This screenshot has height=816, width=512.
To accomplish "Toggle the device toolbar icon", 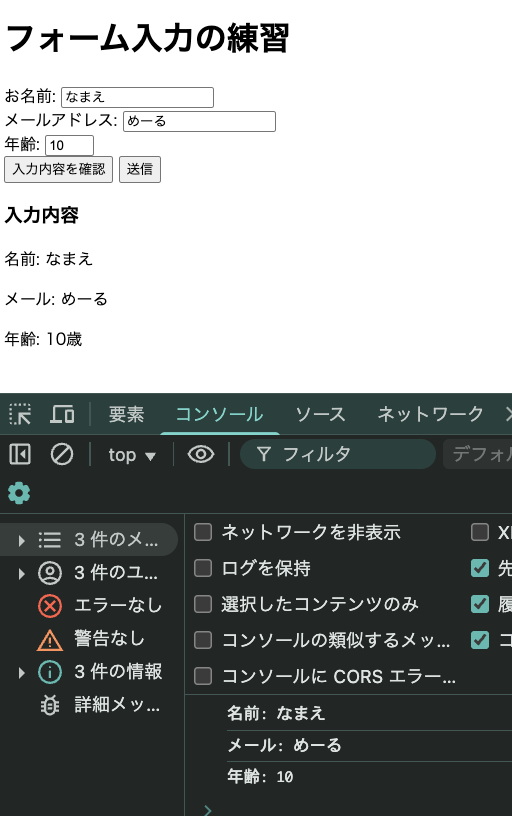I will point(62,414).
